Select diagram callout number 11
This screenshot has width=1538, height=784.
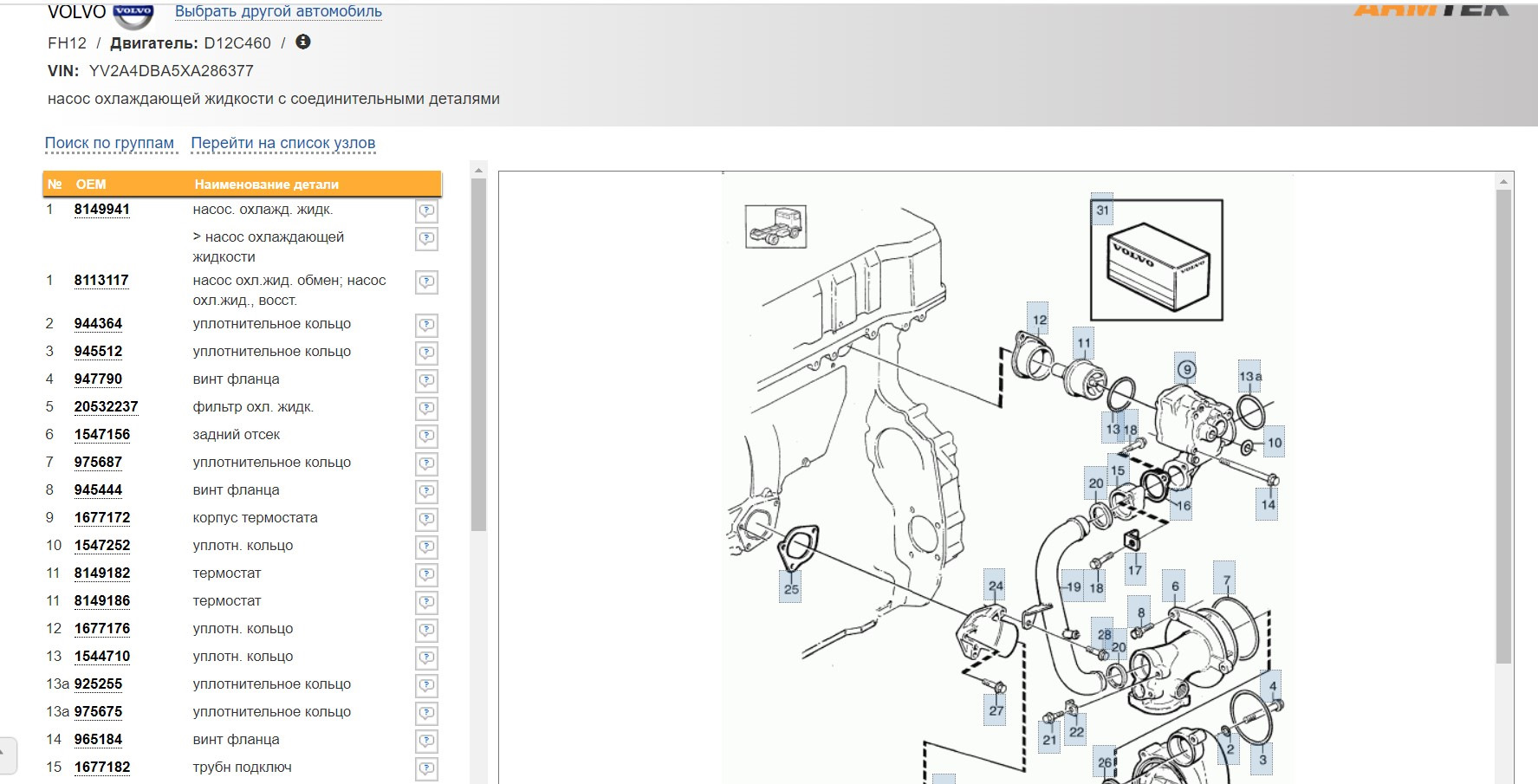coord(1083,343)
